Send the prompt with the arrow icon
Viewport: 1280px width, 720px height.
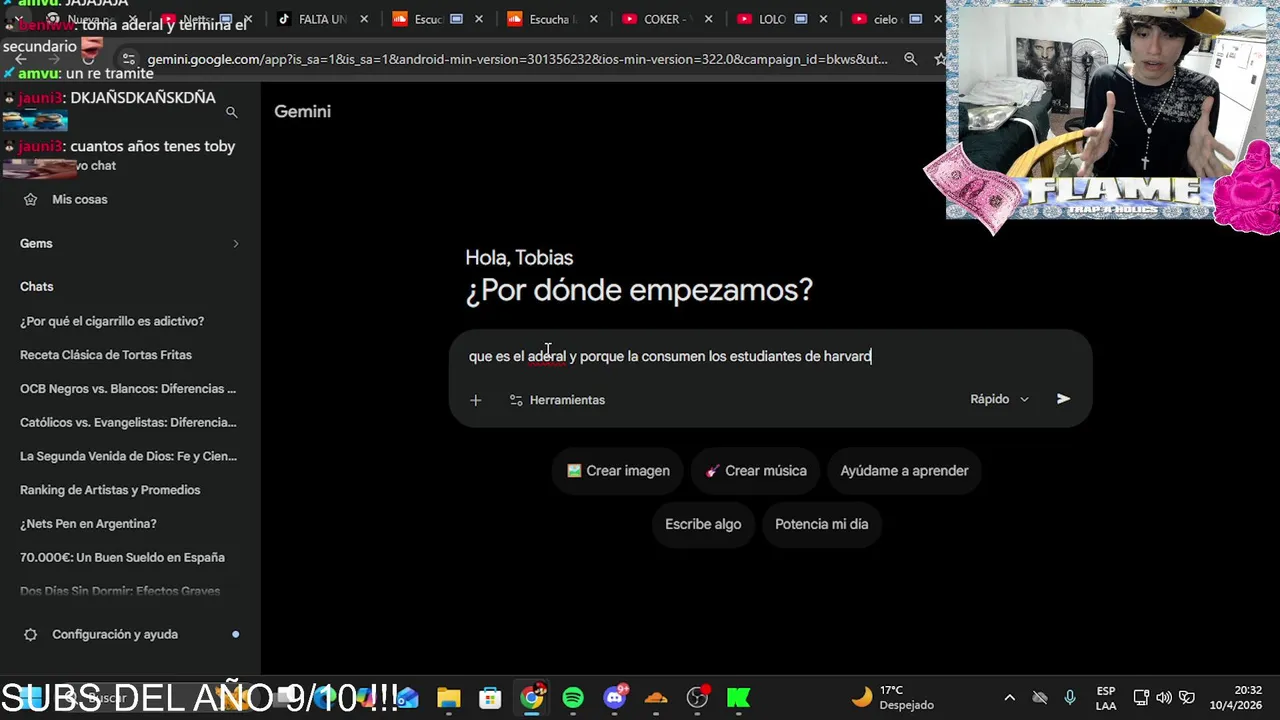pos(1063,399)
